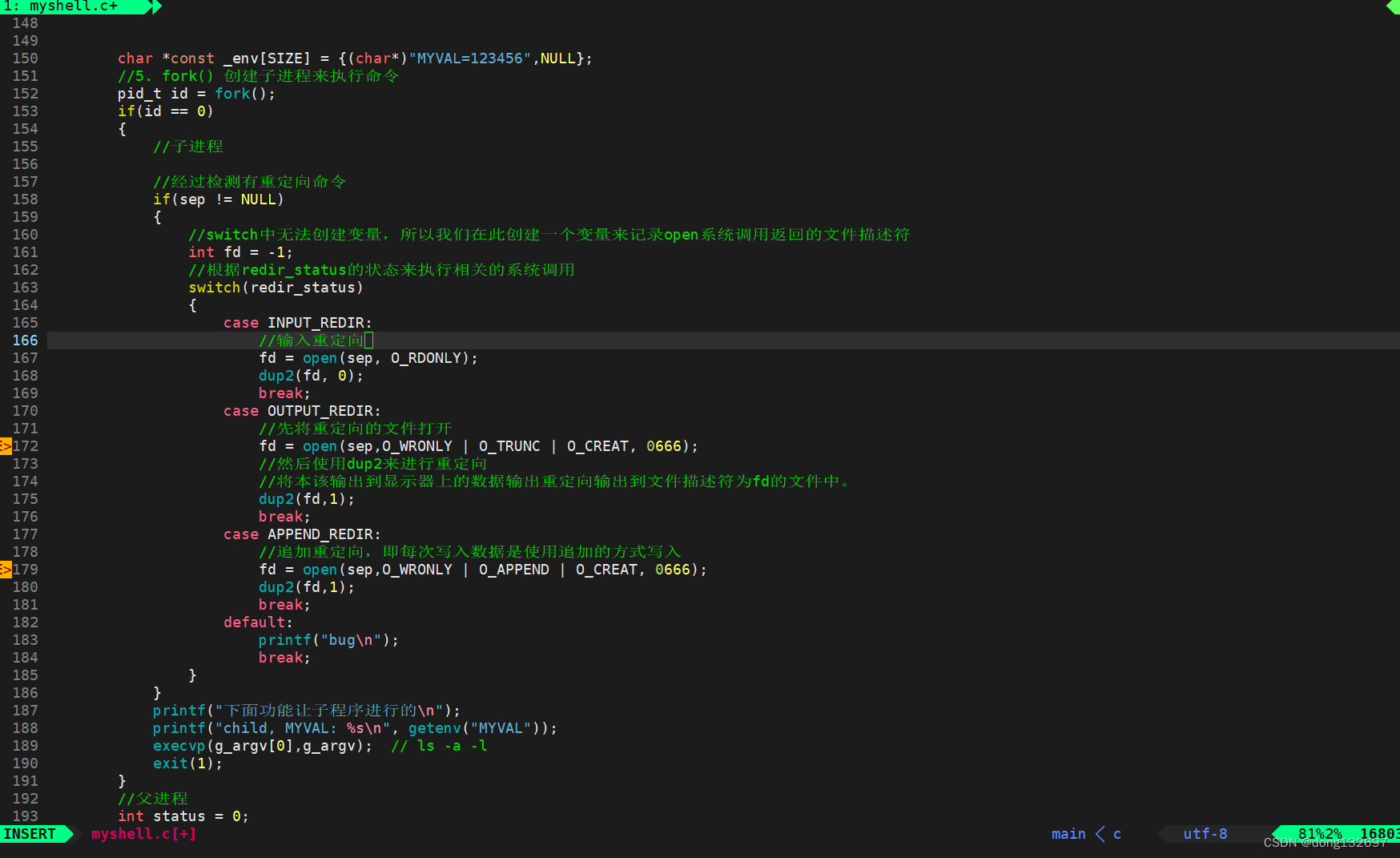Image resolution: width=1400 pixels, height=858 pixels.
Task: Click the //父进程 comment
Action: click(x=153, y=799)
